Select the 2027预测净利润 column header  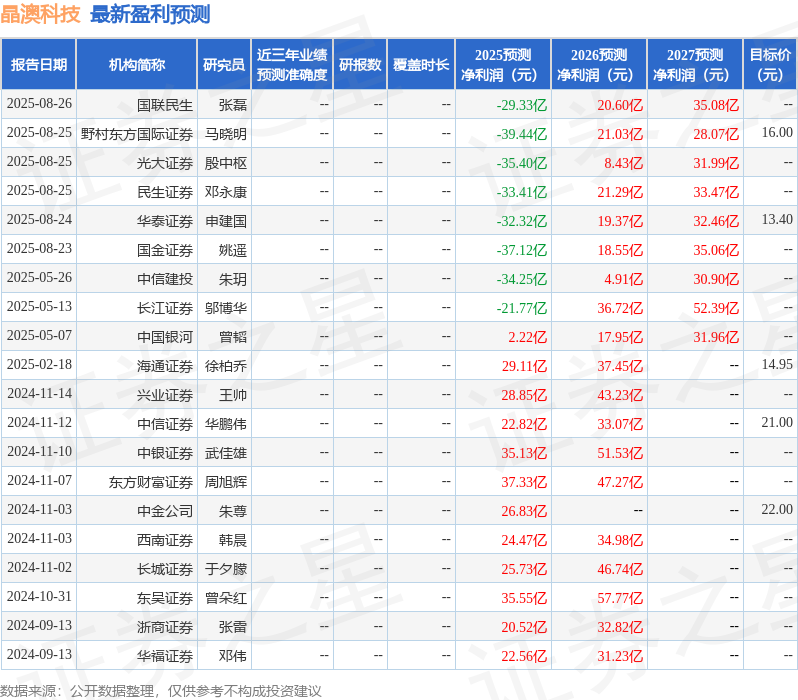[x=695, y=65]
